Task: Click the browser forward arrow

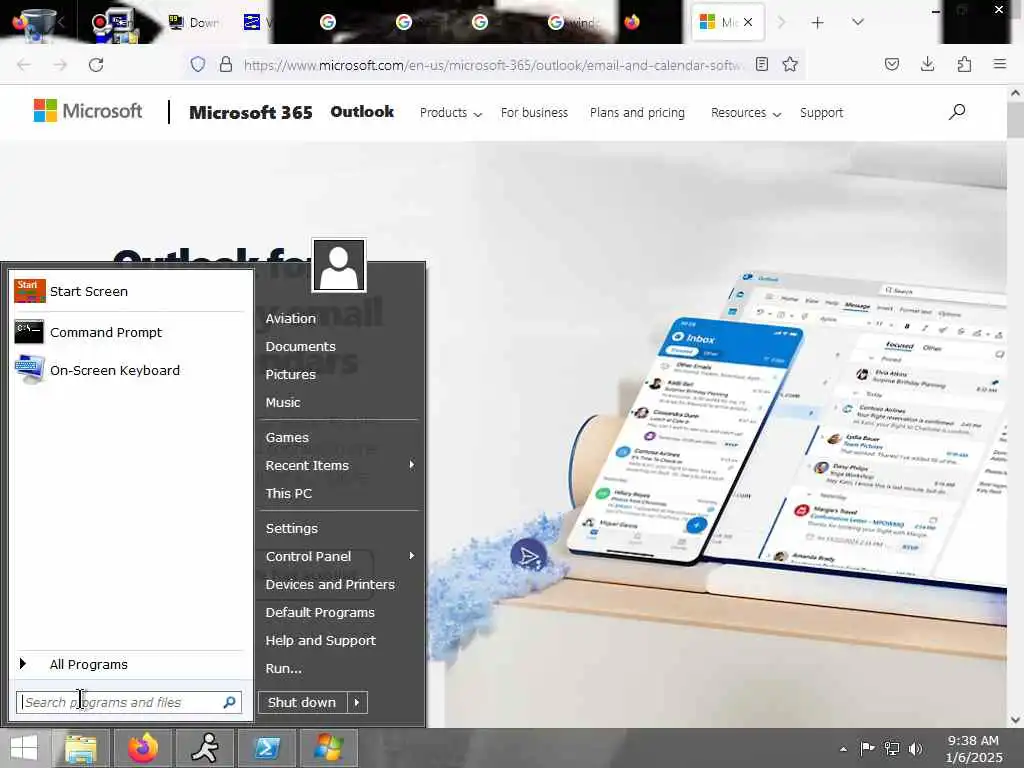Action: tap(60, 65)
